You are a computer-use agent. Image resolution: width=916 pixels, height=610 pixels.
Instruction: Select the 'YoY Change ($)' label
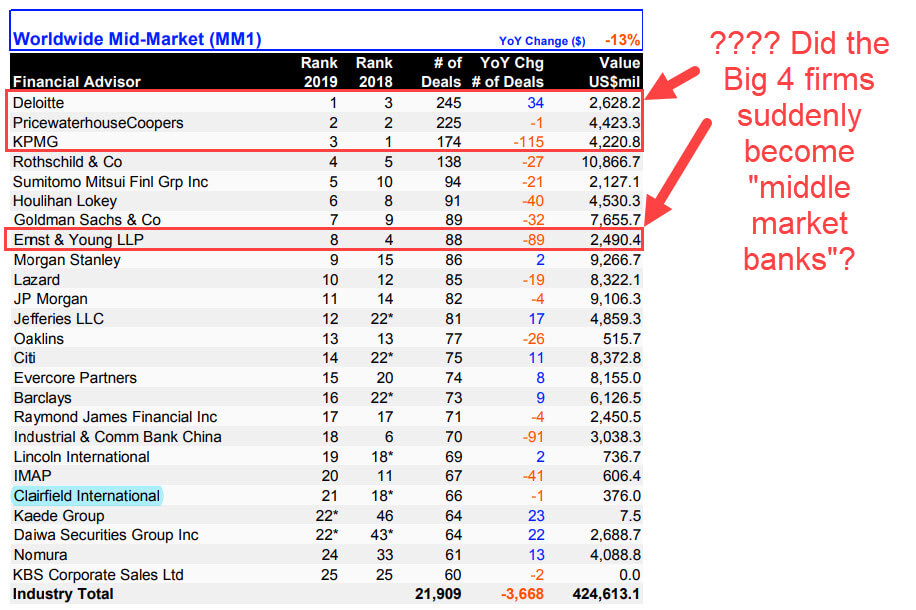[x=542, y=41]
